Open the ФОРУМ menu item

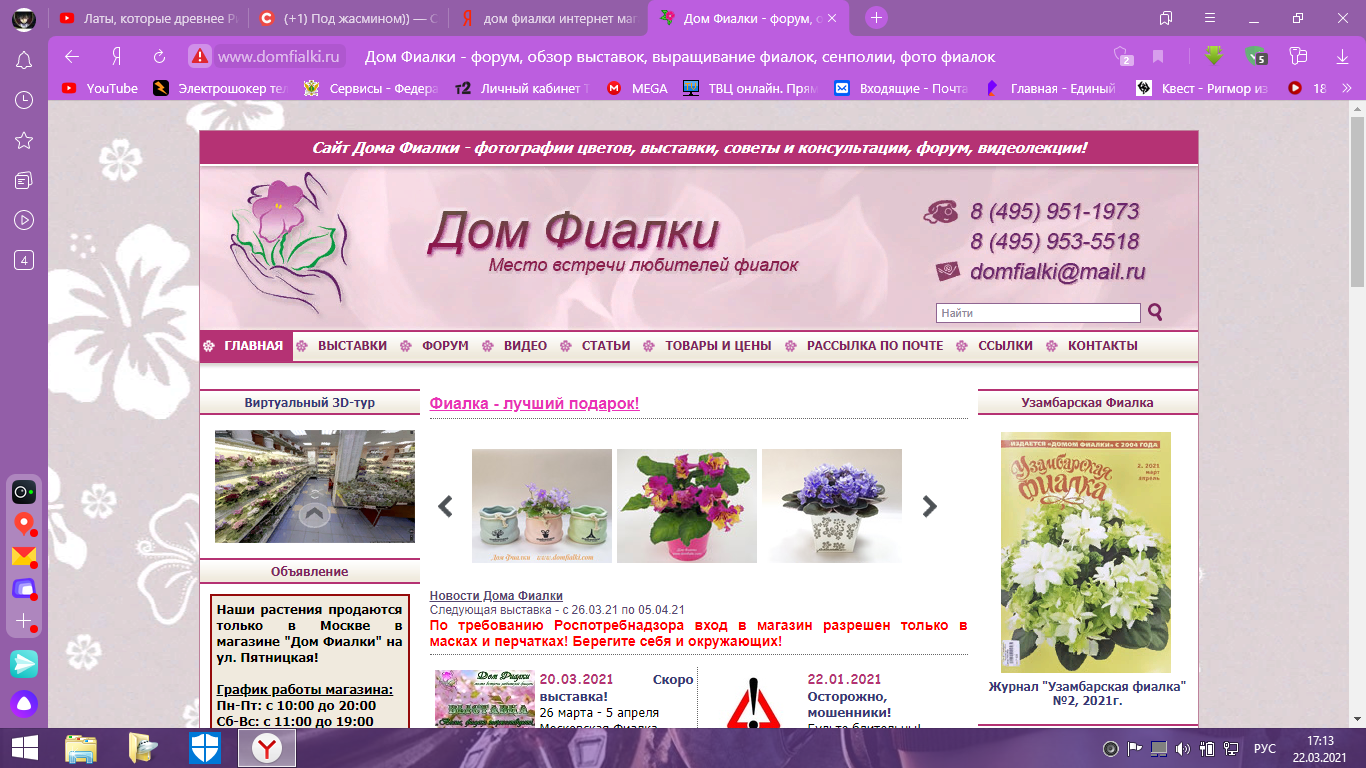(x=445, y=346)
